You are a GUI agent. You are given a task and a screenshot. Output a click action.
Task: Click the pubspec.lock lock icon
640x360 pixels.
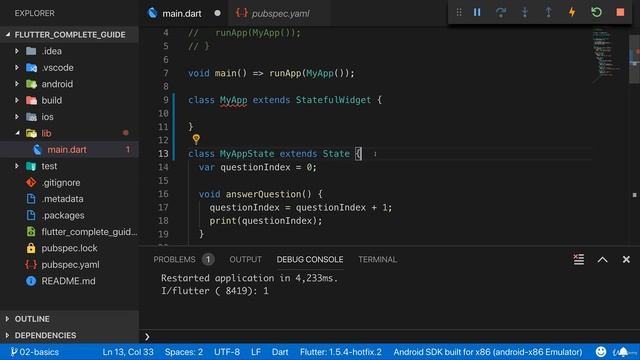(x=31, y=248)
